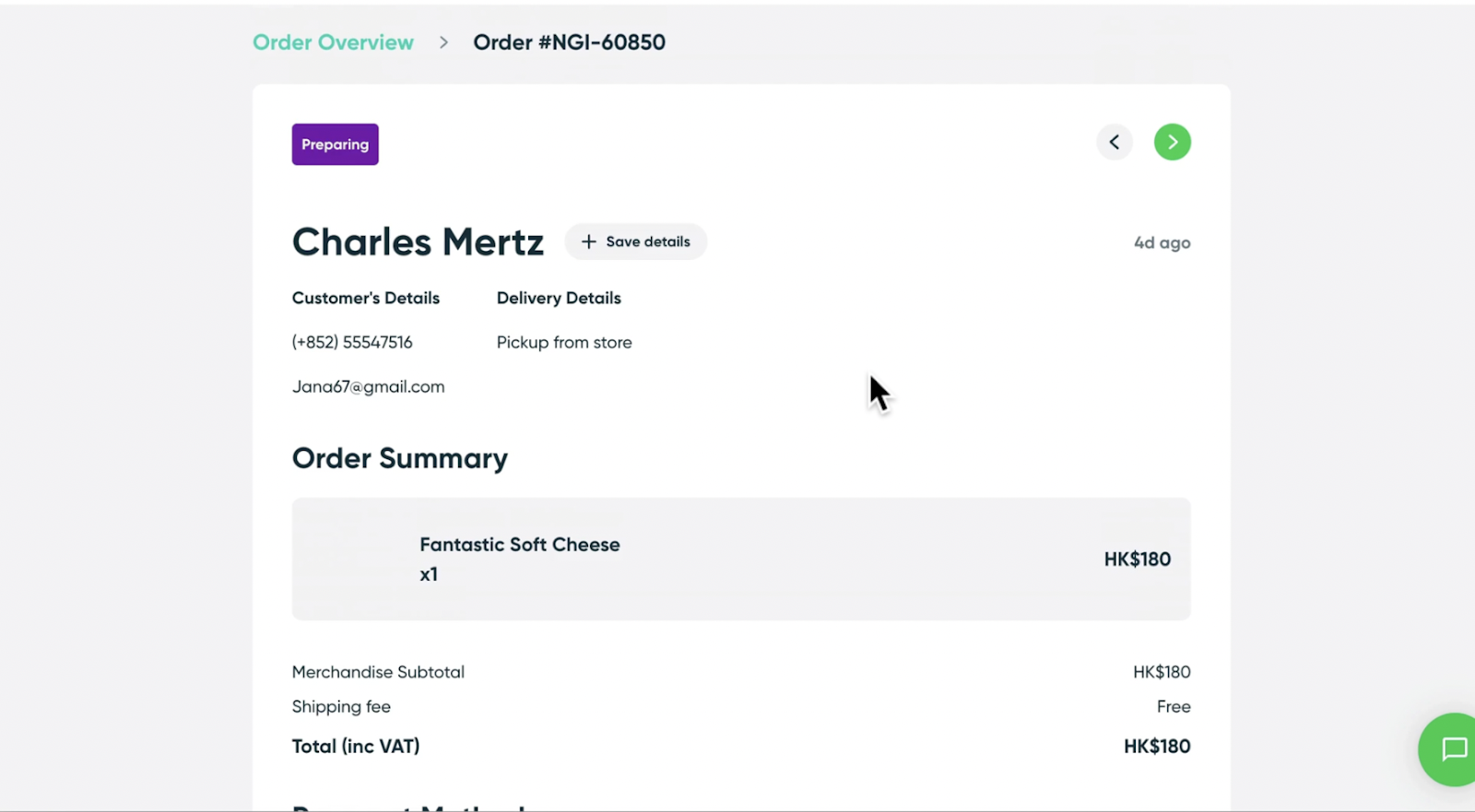Click the Fantastic Soft Cheese product thumbnail
This screenshot has height=812, width=1475.
[x=352, y=559]
